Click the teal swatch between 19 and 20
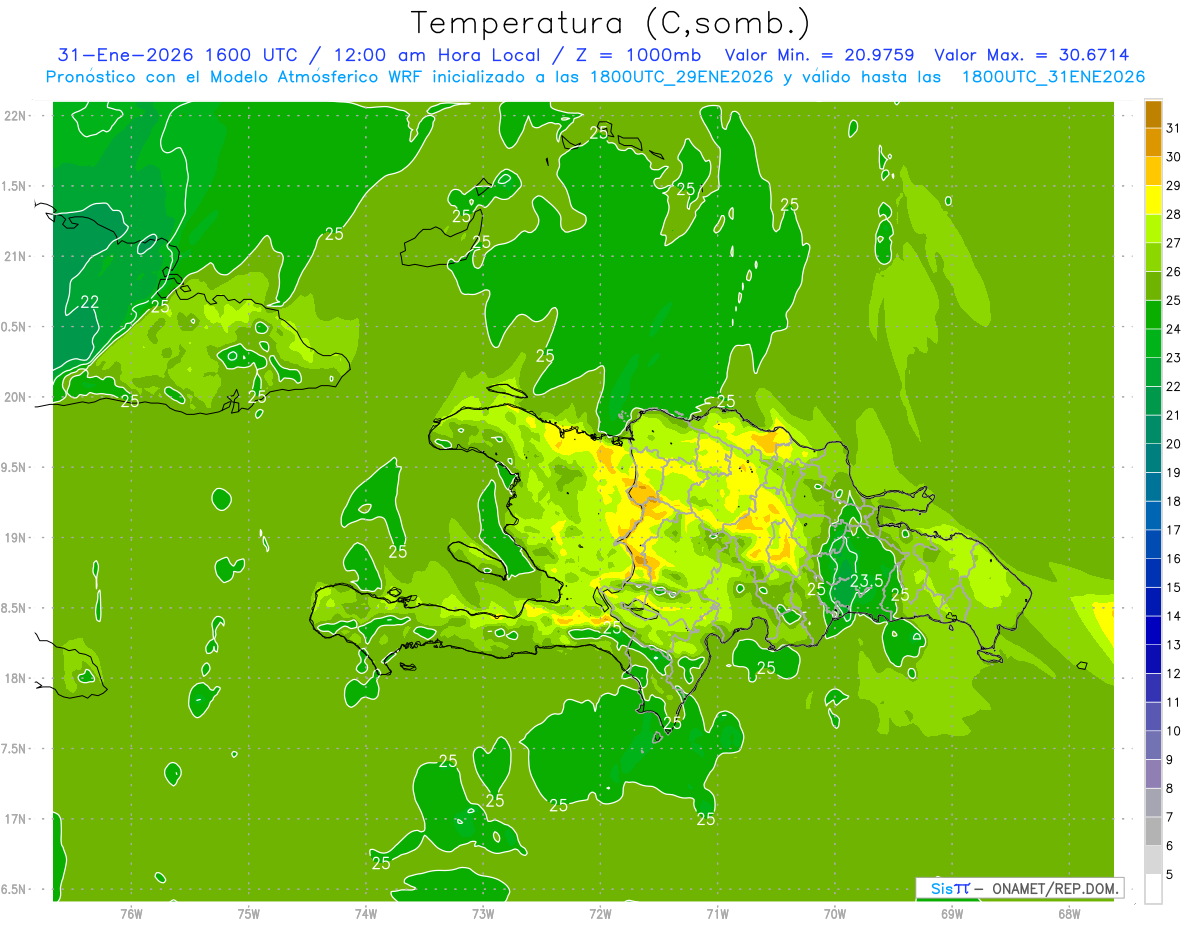Screen dimensions: 1200x927 tap(1153, 458)
